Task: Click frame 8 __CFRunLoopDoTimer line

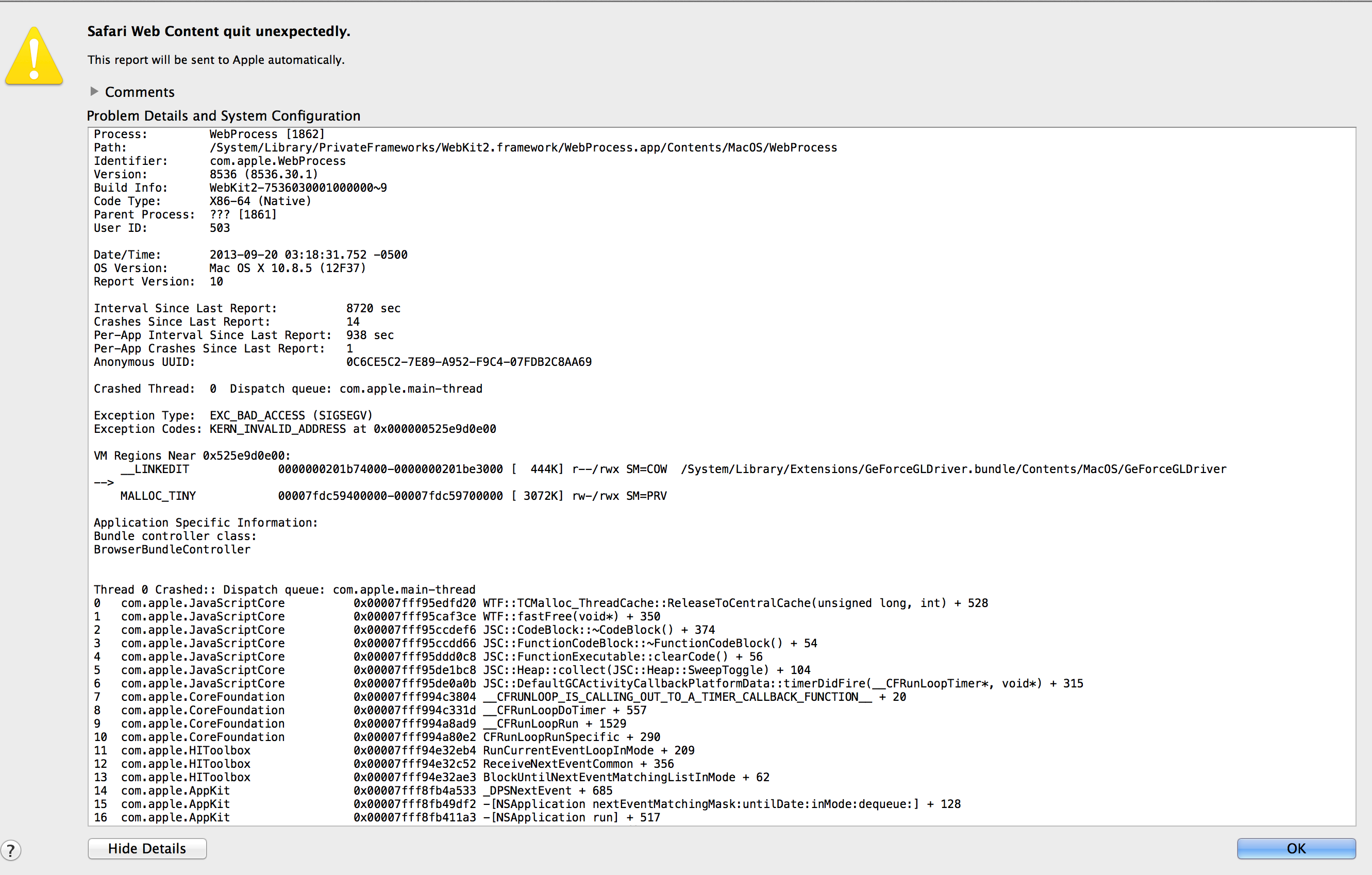Action: tap(371, 711)
